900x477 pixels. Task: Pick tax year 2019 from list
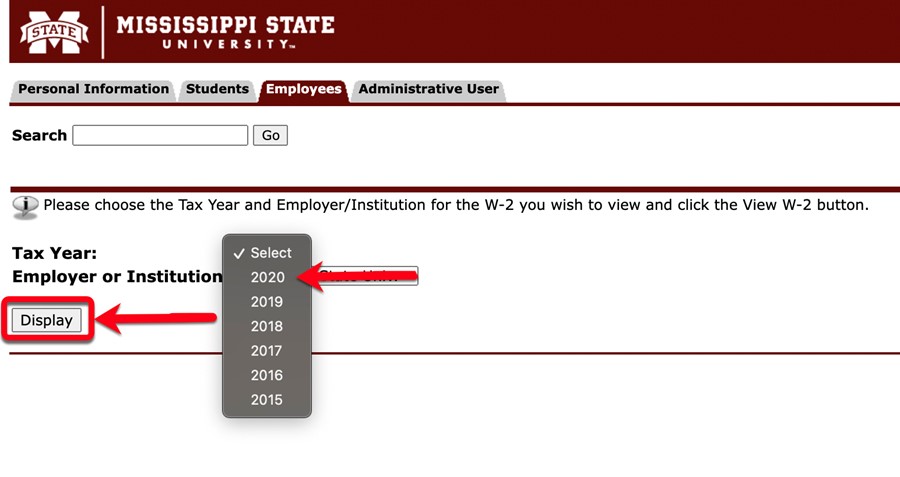(267, 302)
